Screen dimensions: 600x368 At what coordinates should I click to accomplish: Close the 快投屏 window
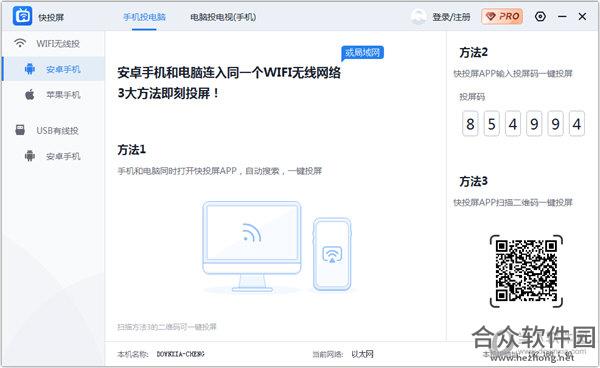coord(582,16)
